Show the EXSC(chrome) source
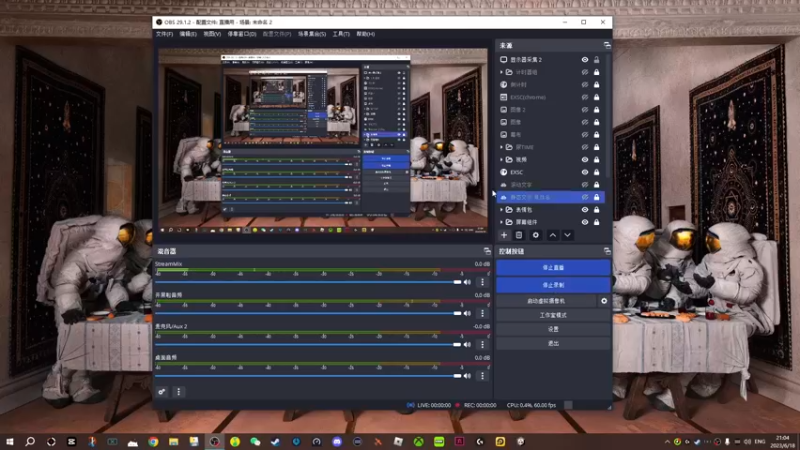 585,97
